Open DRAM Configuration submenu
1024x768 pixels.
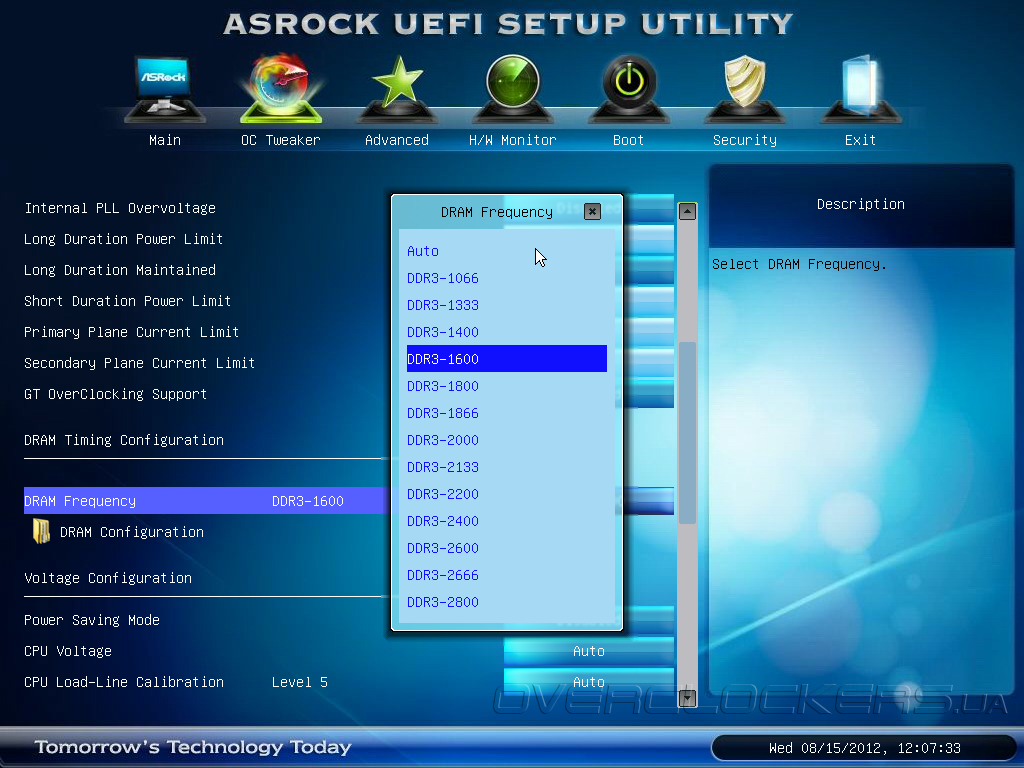pyautogui.click(x=132, y=532)
